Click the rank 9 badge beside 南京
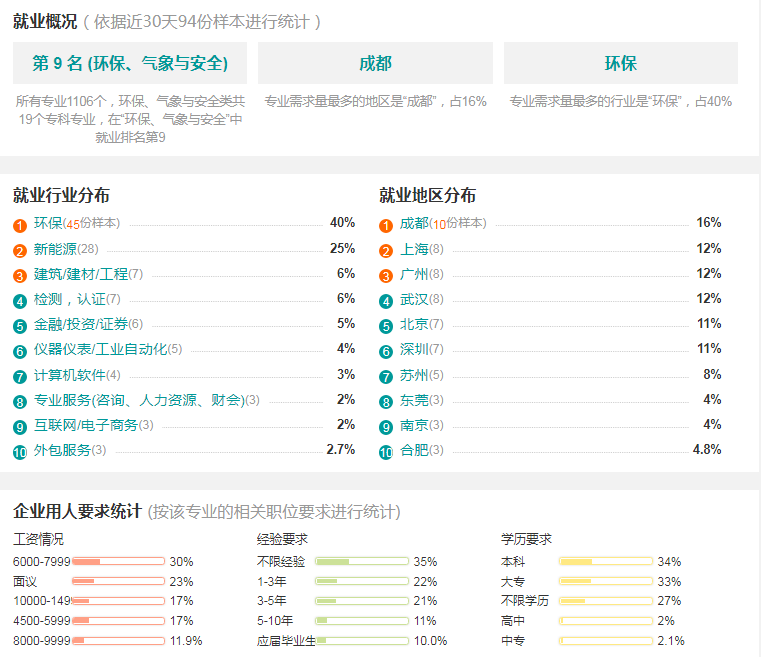Viewport: 761px width, 657px height. click(386, 427)
